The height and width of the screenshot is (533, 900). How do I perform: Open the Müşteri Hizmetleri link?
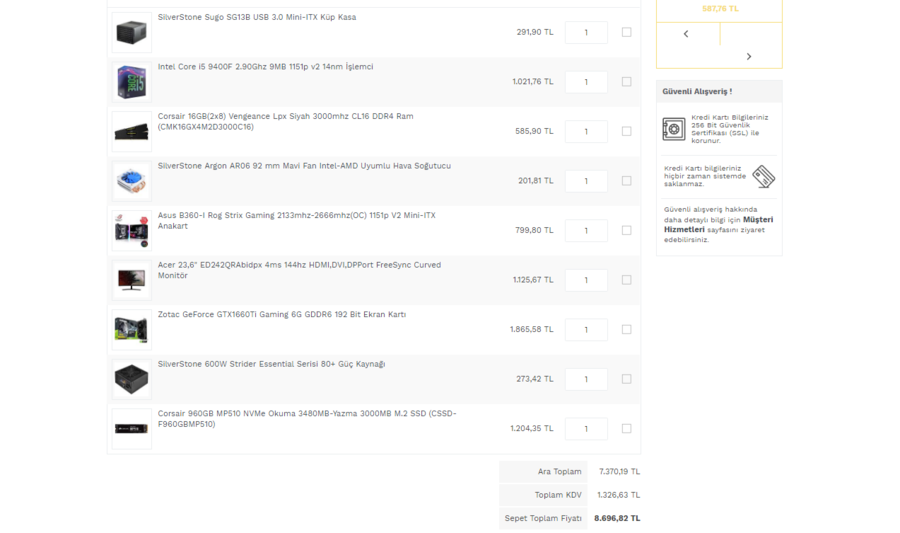[719, 224]
